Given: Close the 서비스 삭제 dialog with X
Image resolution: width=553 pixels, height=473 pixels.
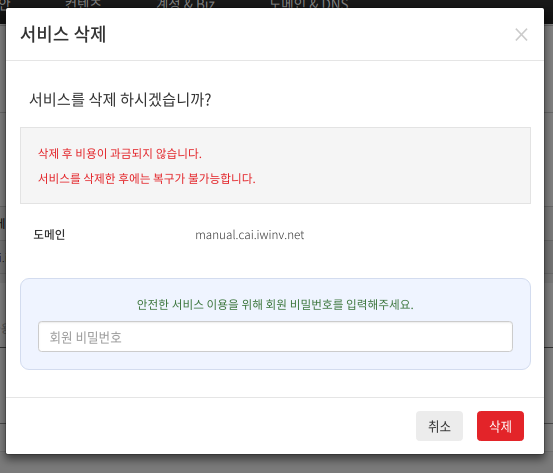Looking at the screenshot, I should pos(521,35).
